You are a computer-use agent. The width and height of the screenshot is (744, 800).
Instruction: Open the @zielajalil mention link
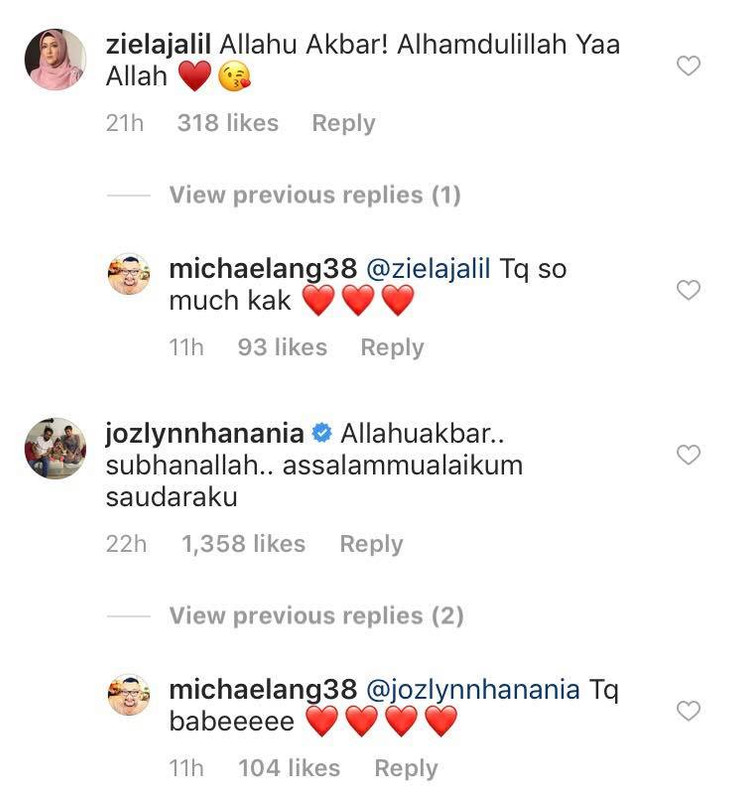[x=428, y=269]
